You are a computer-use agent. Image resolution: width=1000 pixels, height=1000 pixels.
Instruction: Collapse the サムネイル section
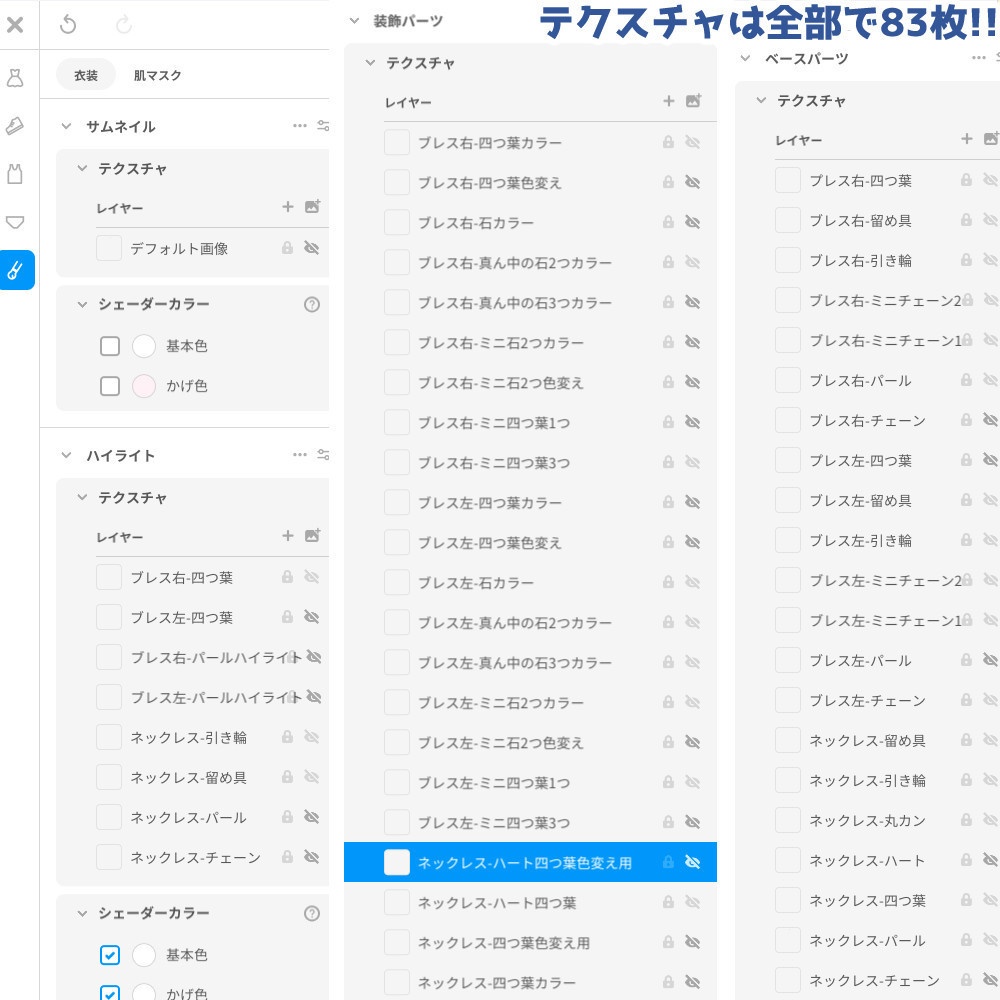tap(65, 126)
